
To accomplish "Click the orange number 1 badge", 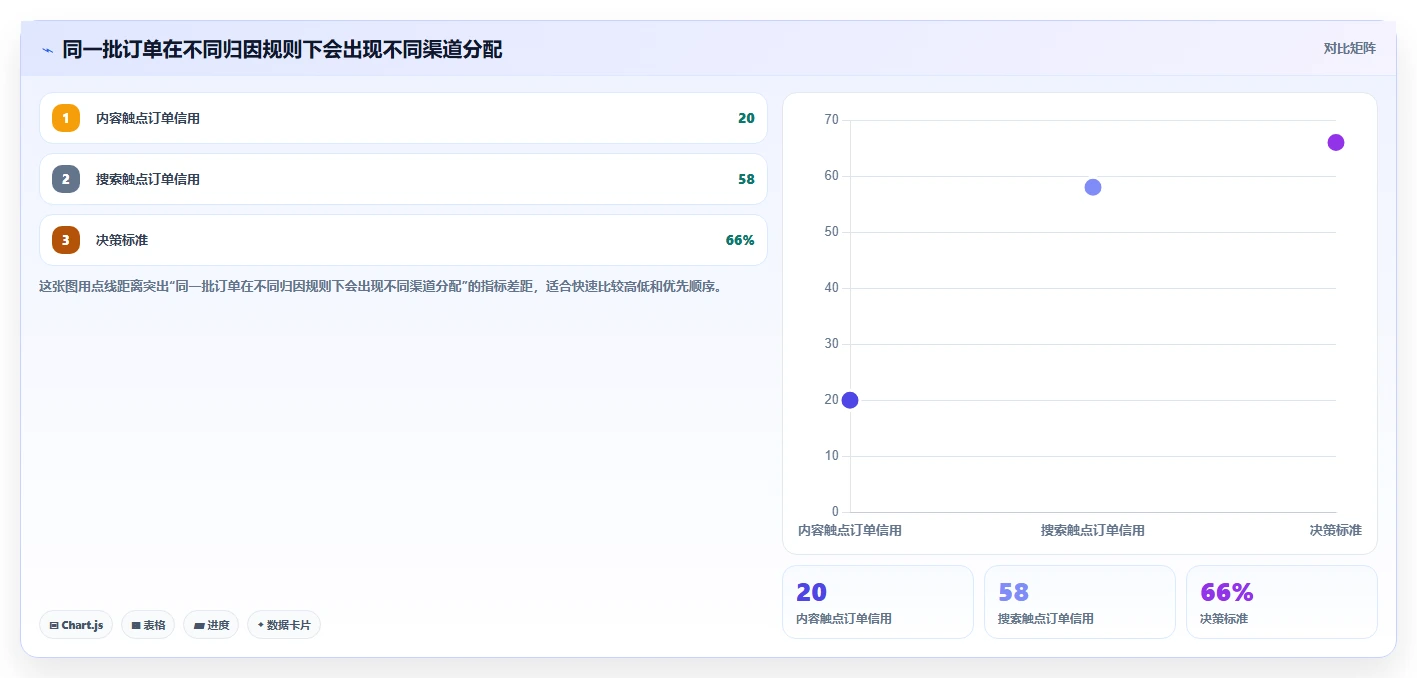I will [66, 118].
